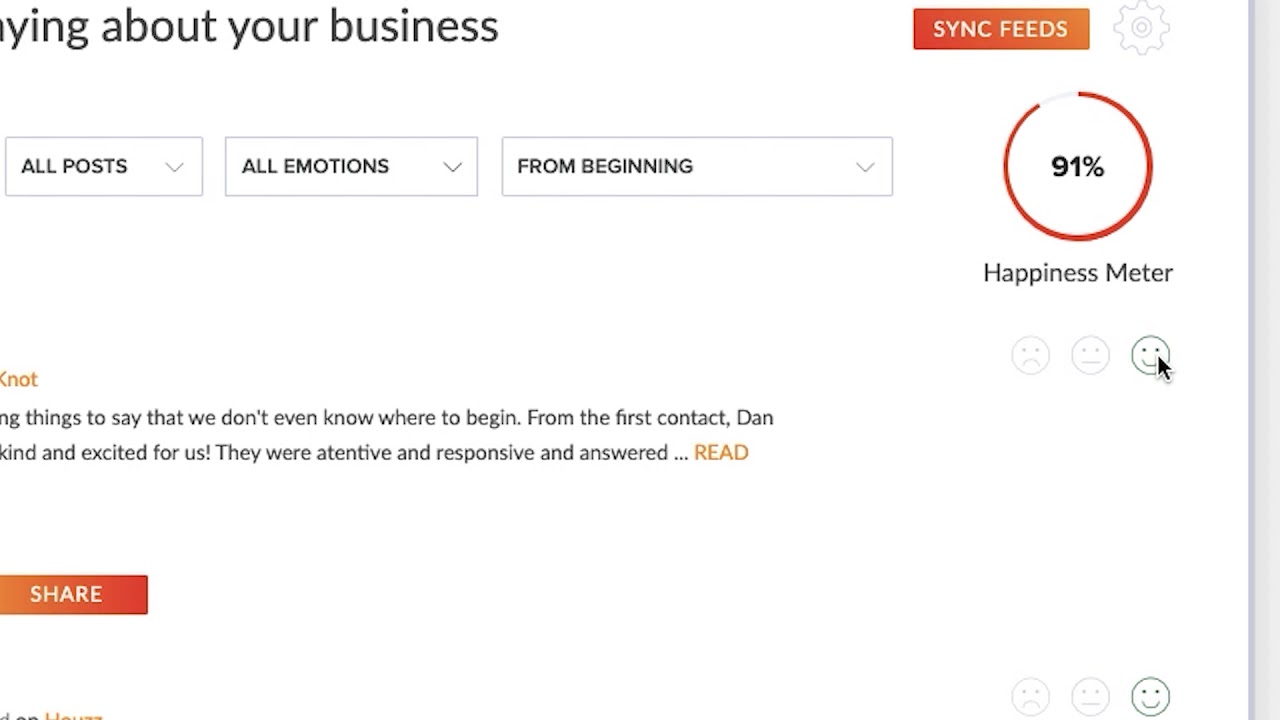Click sad face on the Houzz review

coord(1030,696)
